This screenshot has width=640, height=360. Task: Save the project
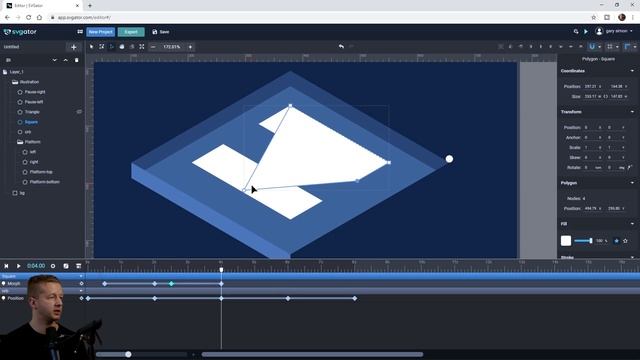point(161,32)
